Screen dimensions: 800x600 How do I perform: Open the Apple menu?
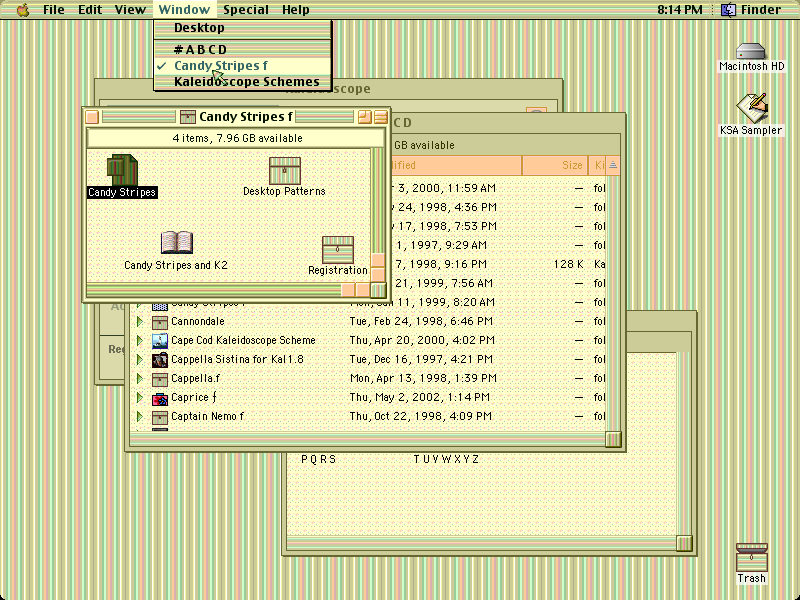23,10
